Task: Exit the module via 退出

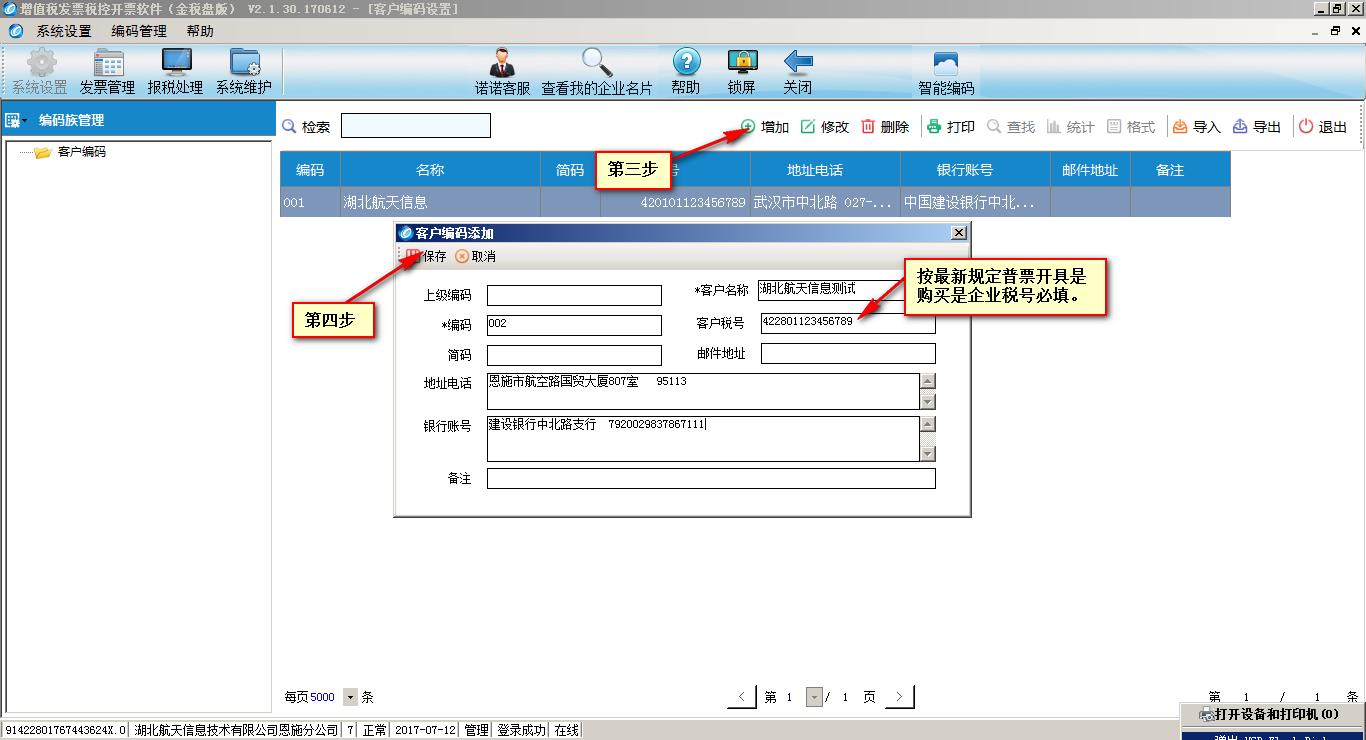Action: point(1322,126)
